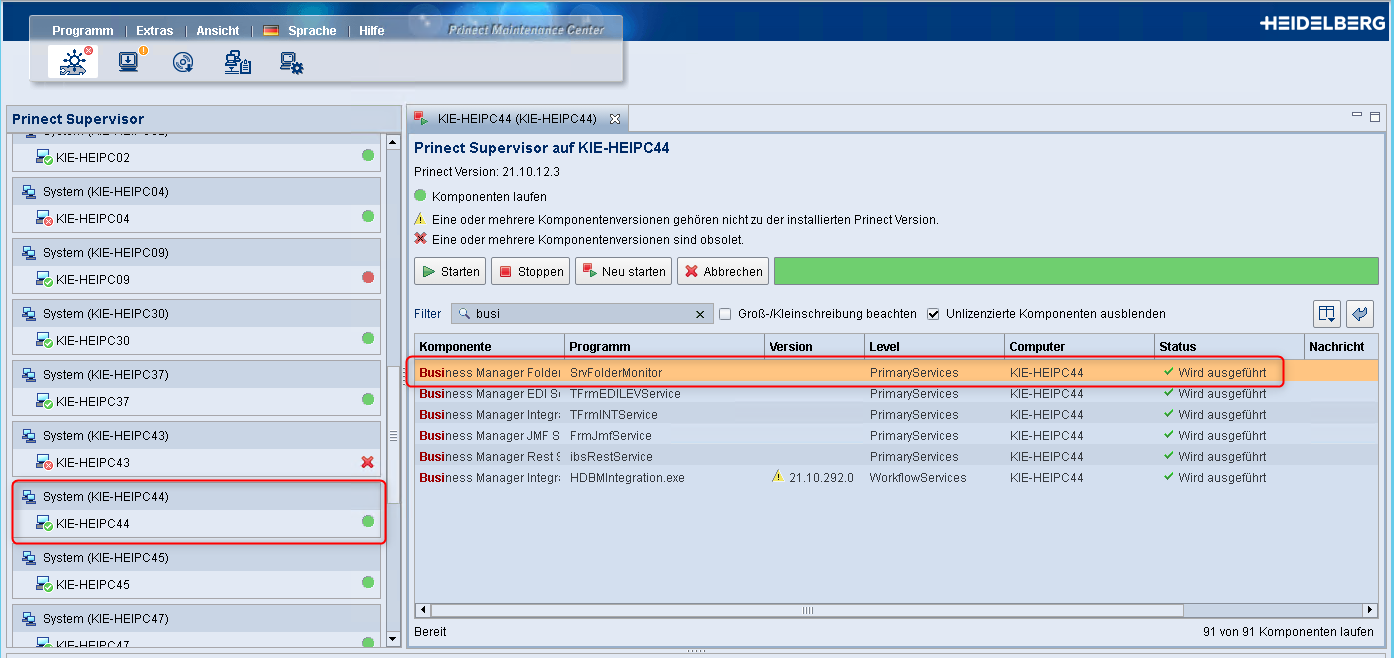Select the System (KIE-HEIPC04) group
The image size is (1394, 658).
coord(196,192)
